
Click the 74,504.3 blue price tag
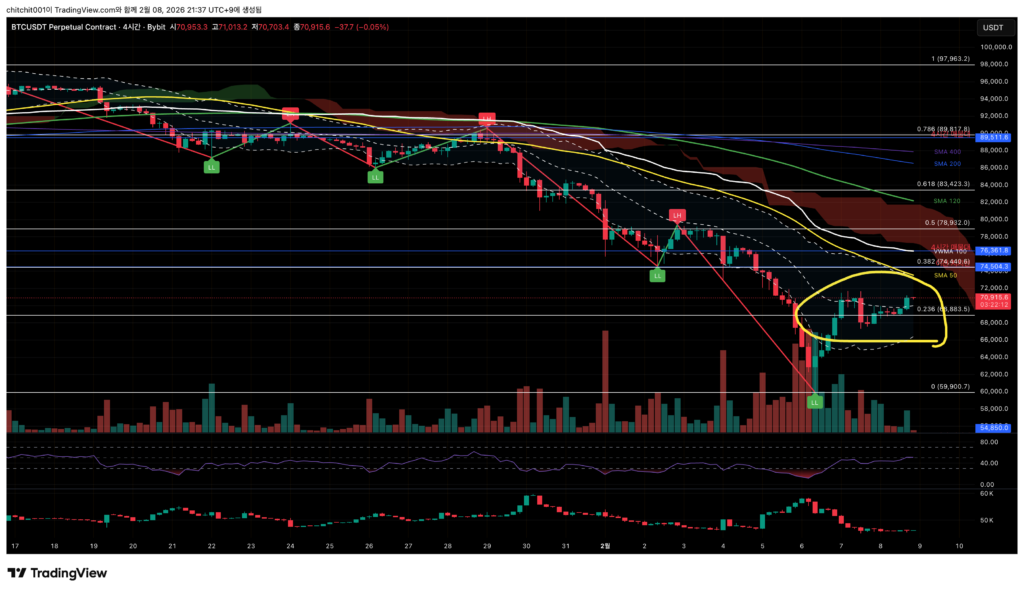click(994, 267)
